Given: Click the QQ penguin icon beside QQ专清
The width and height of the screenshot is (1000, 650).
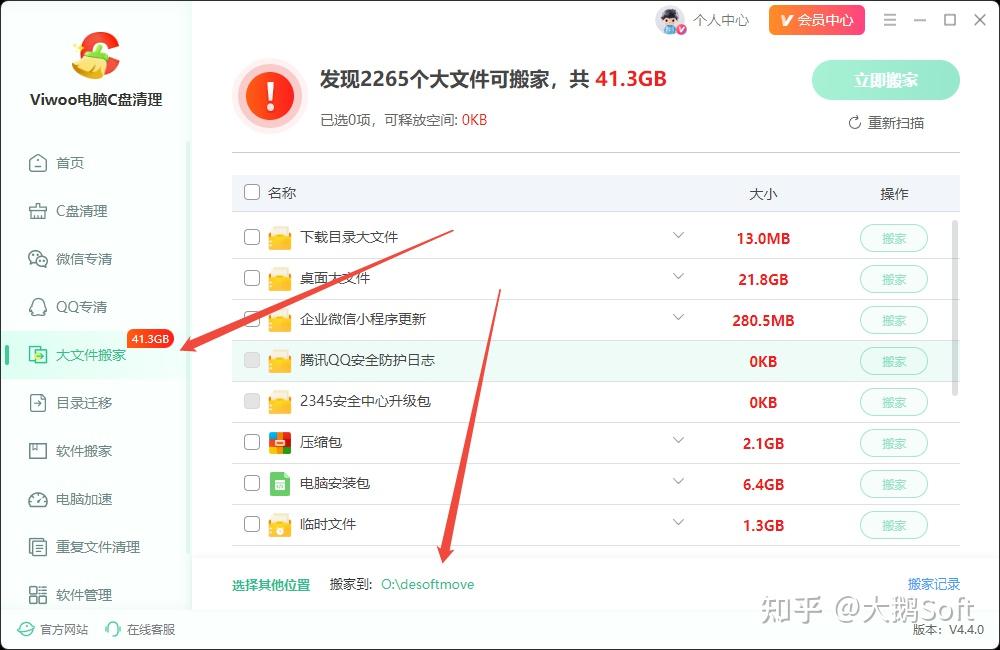Looking at the screenshot, I should pyautogui.click(x=38, y=307).
